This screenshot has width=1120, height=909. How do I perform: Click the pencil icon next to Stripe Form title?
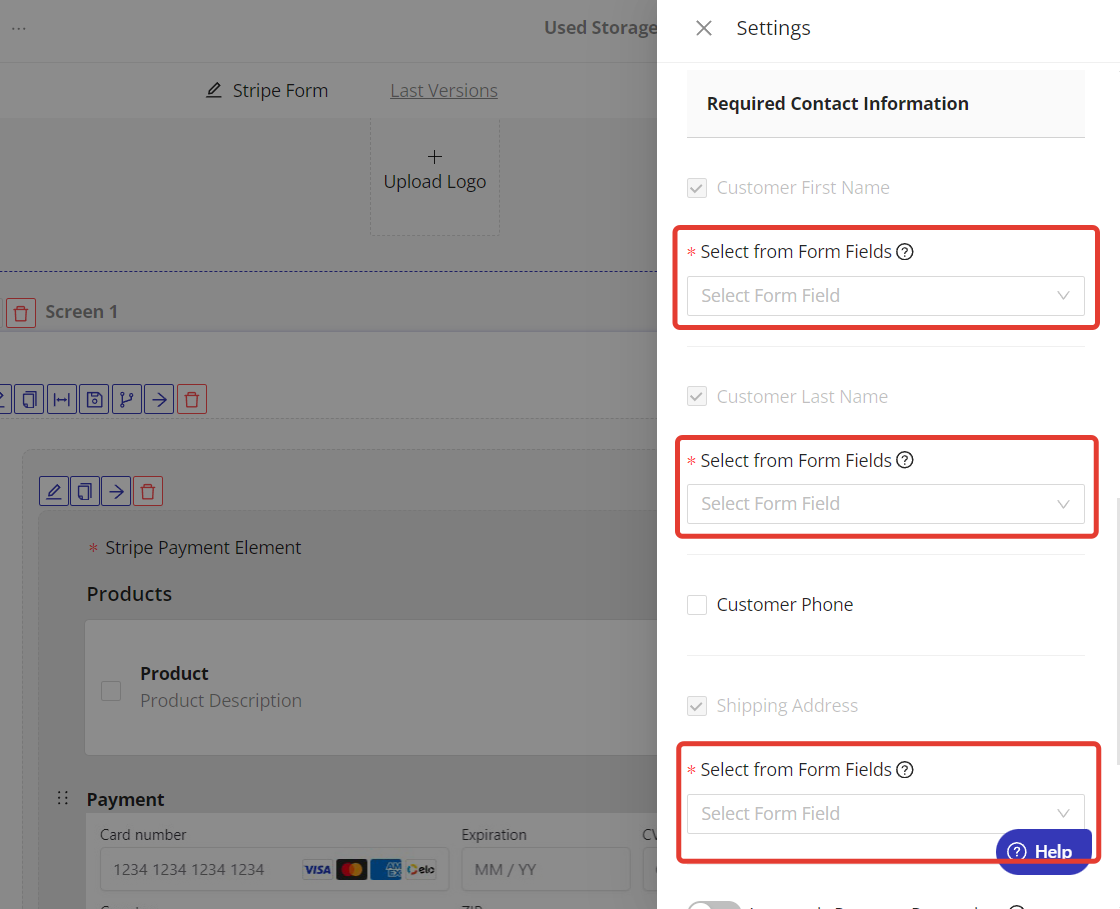tap(214, 91)
